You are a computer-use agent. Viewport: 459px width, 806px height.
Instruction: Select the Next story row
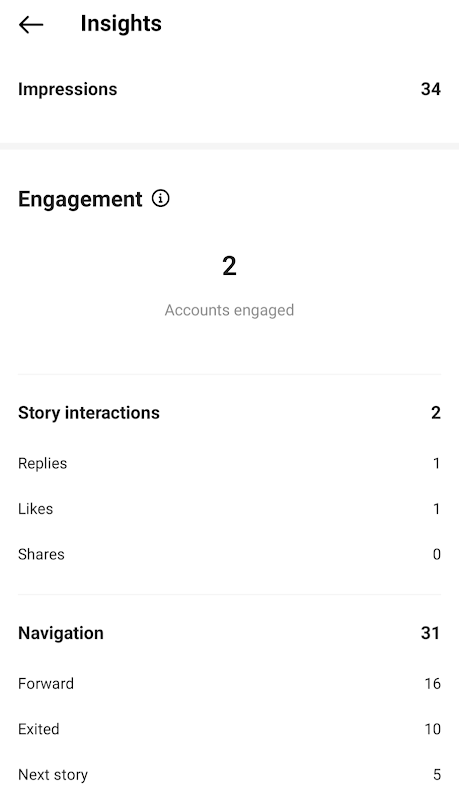(229, 775)
